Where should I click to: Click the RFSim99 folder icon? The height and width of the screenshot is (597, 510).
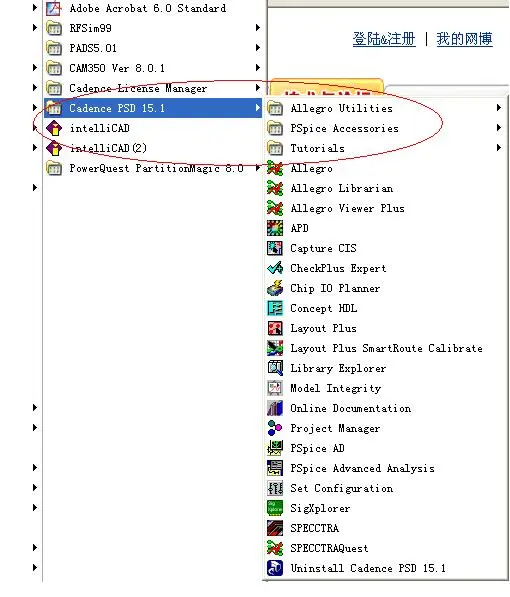coord(54,28)
